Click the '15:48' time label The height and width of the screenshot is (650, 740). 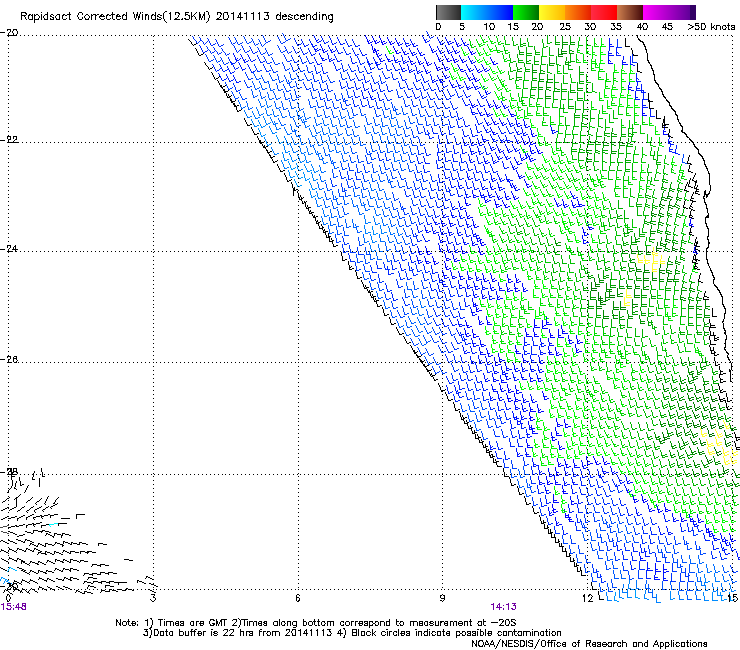(14, 607)
